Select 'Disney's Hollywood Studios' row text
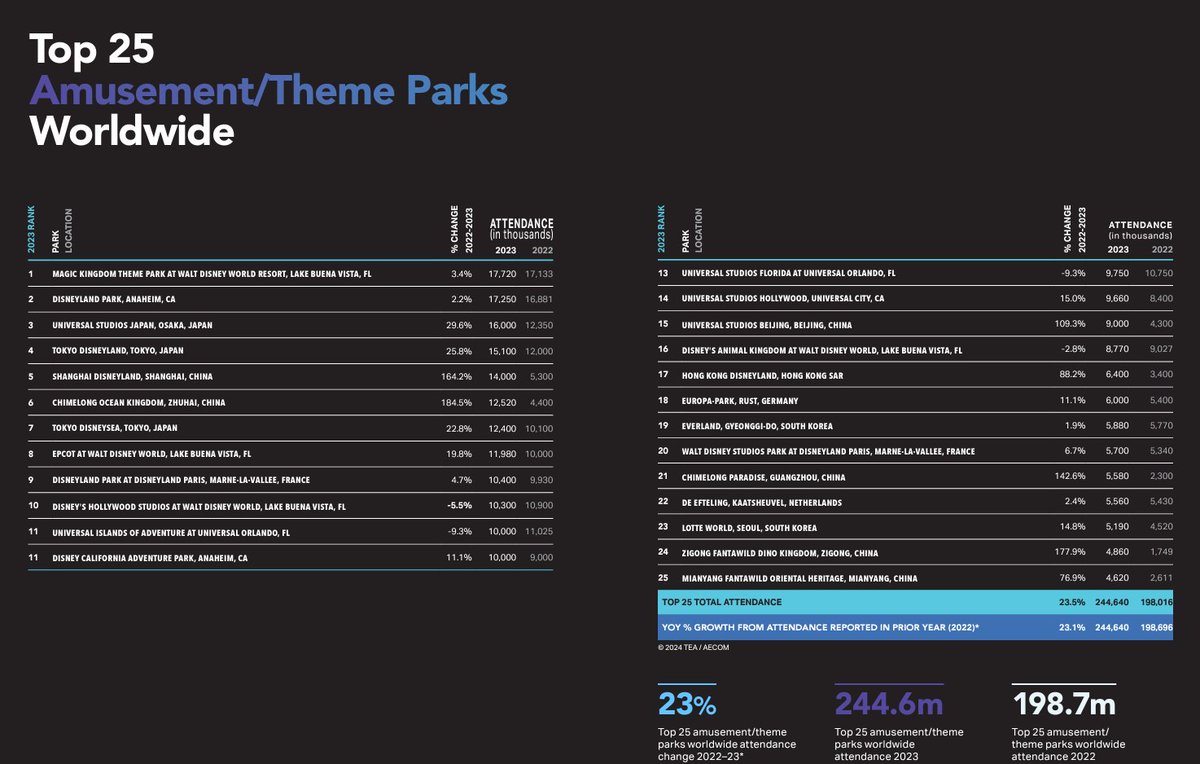 click(x=199, y=507)
